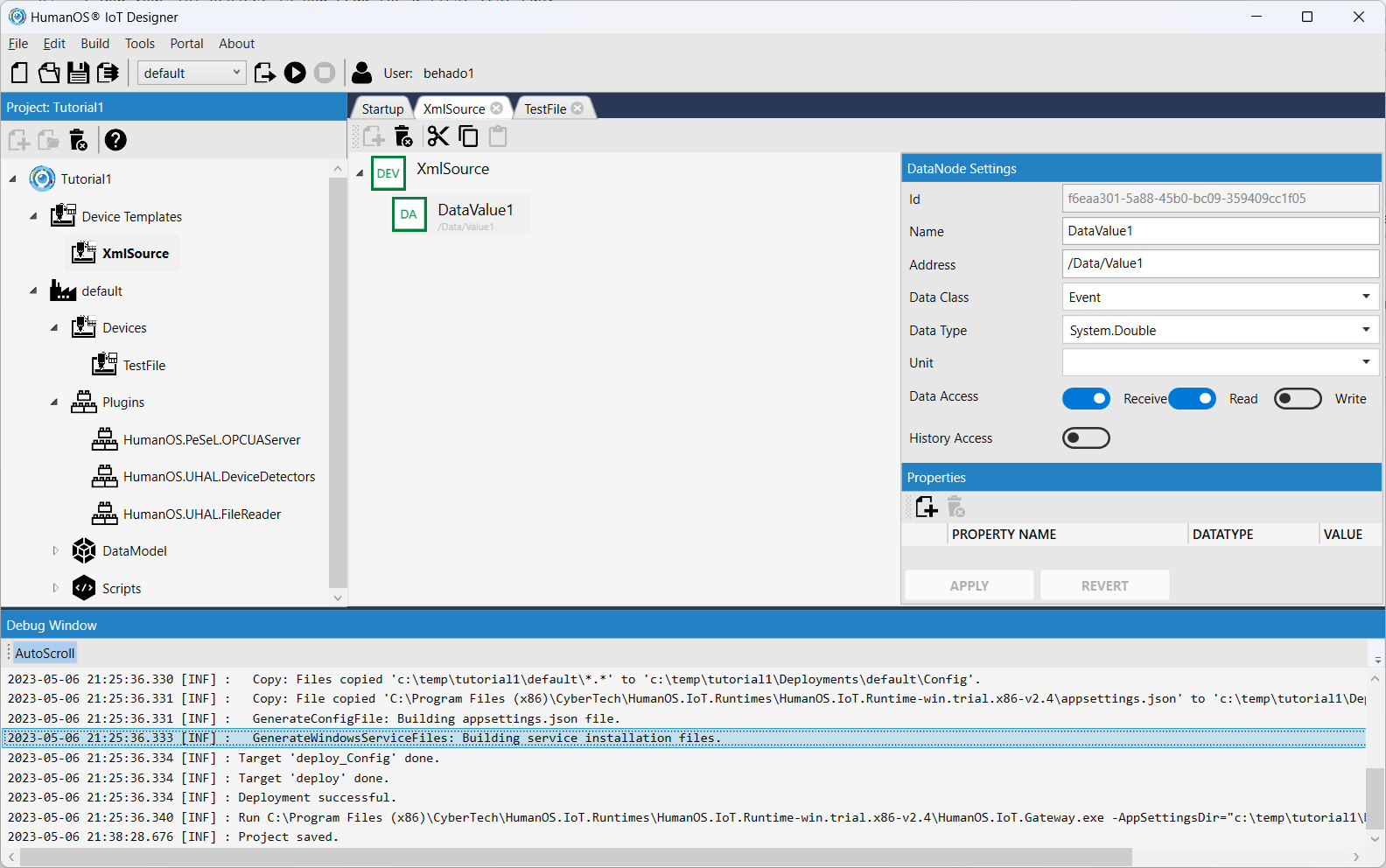
Task: Toggle the Read data access switch
Action: click(1192, 399)
